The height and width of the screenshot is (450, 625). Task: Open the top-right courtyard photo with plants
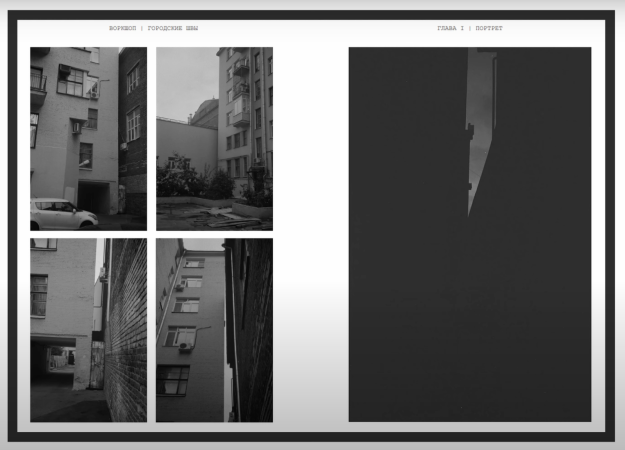[x=214, y=138]
